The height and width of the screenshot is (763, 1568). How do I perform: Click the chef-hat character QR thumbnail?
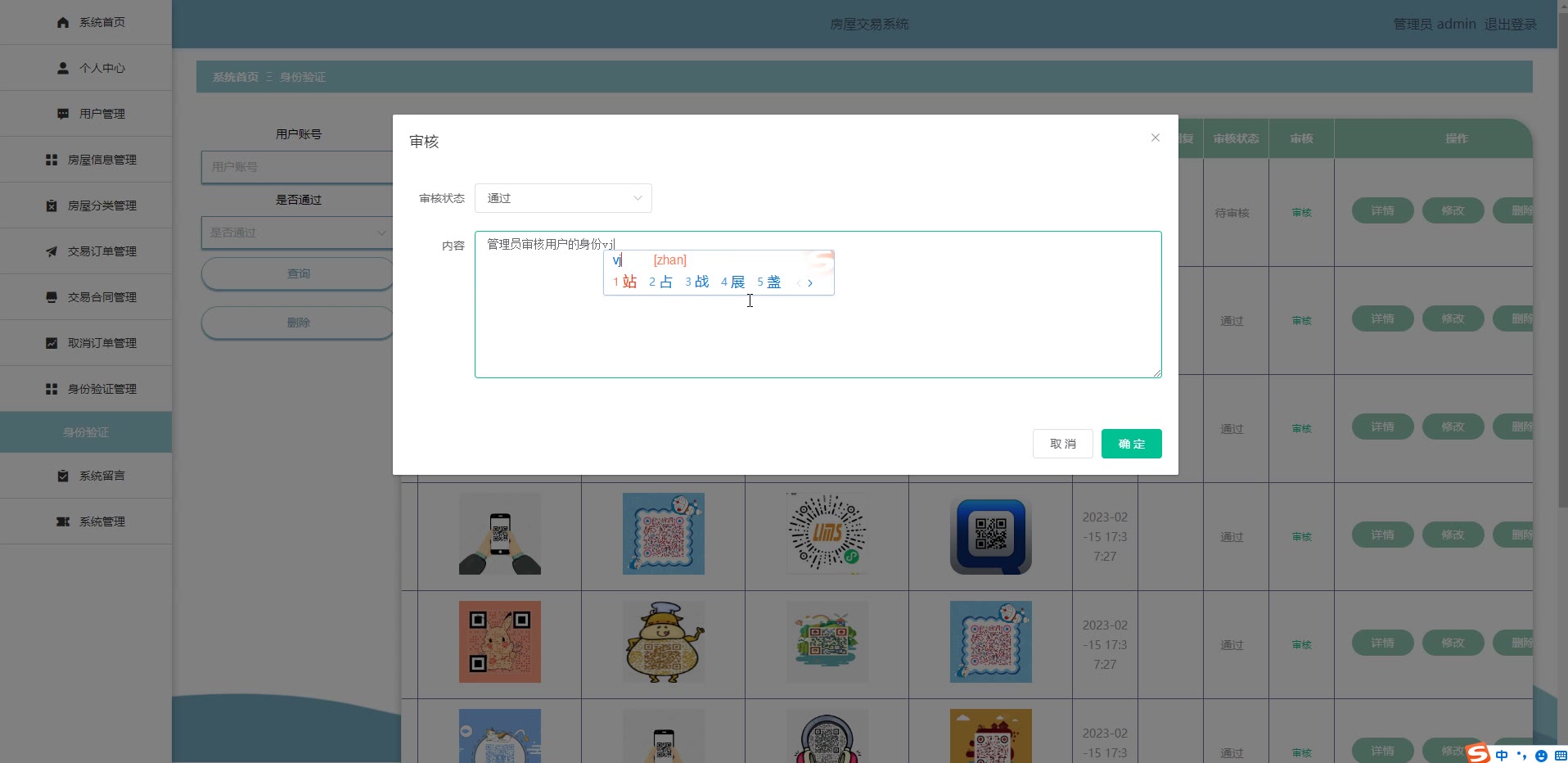[x=664, y=642]
